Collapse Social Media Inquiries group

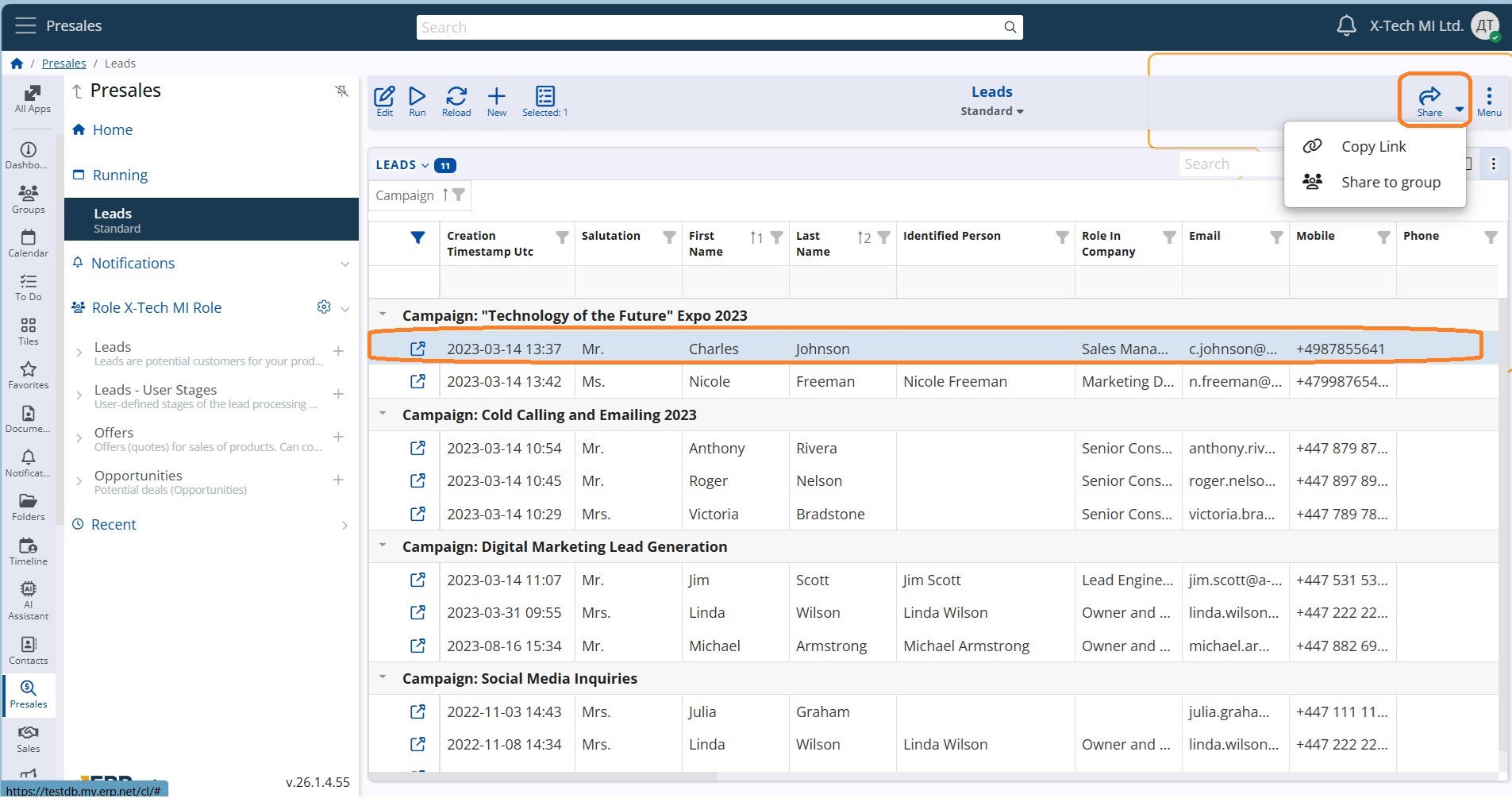point(383,677)
